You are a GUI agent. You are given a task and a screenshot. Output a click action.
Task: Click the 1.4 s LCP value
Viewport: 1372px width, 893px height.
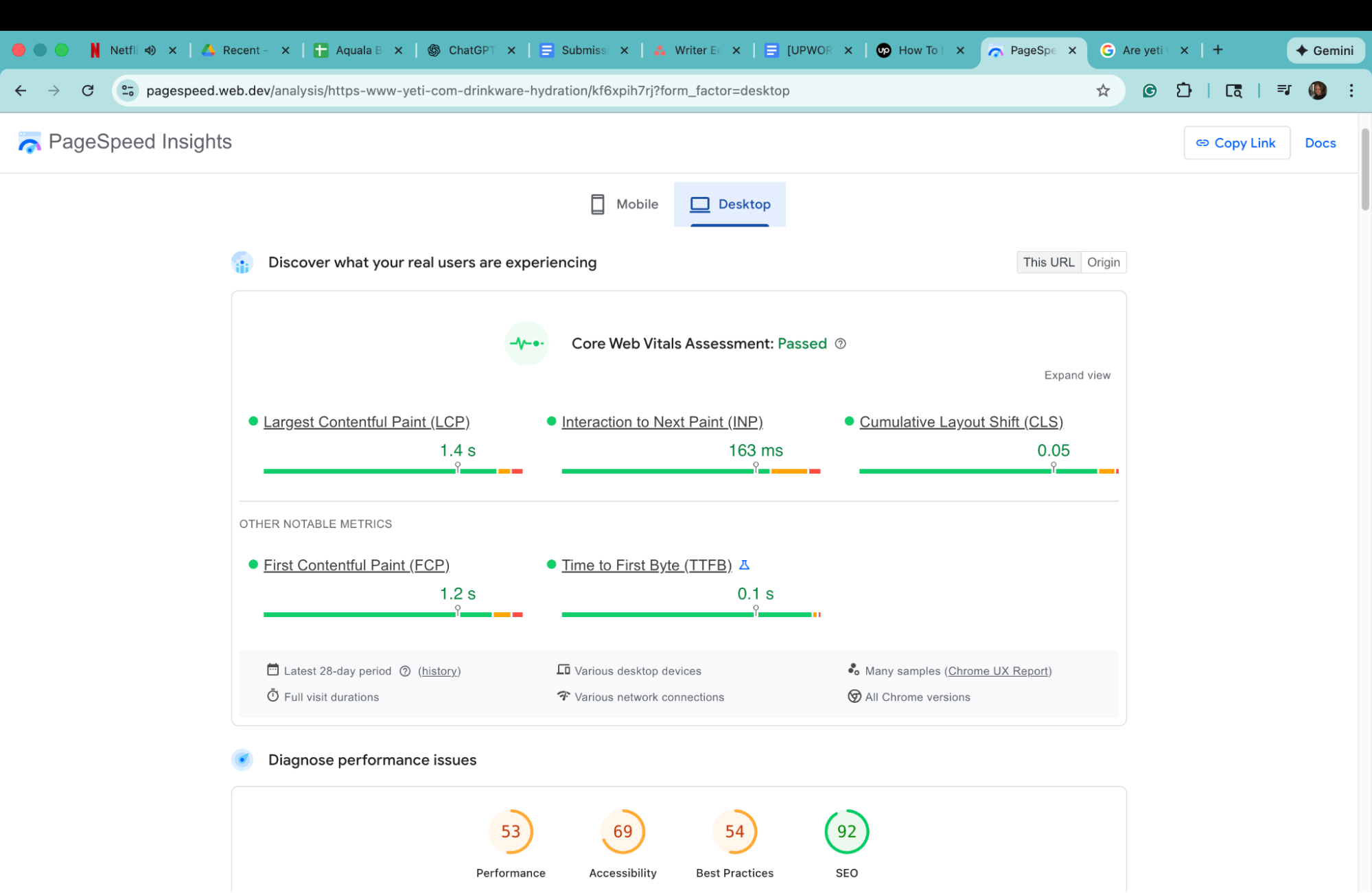coord(457,450)
